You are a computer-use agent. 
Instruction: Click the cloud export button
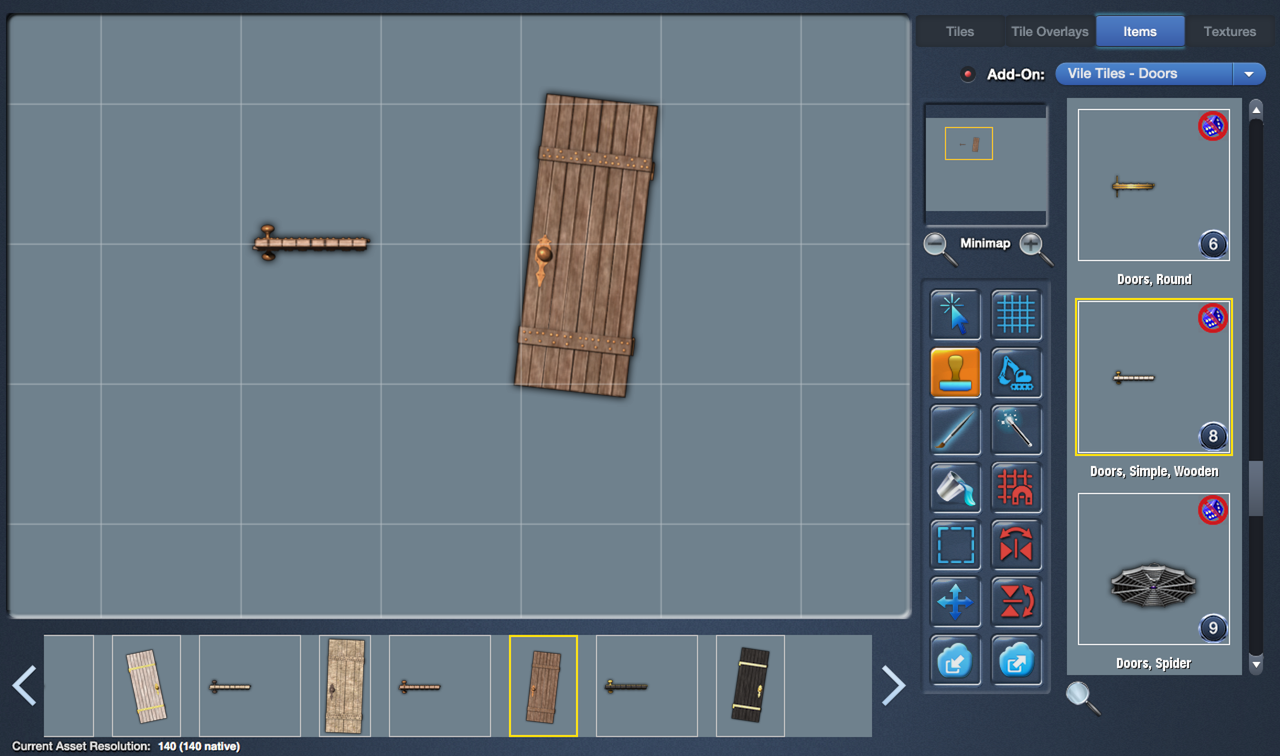pos(1016,660)
